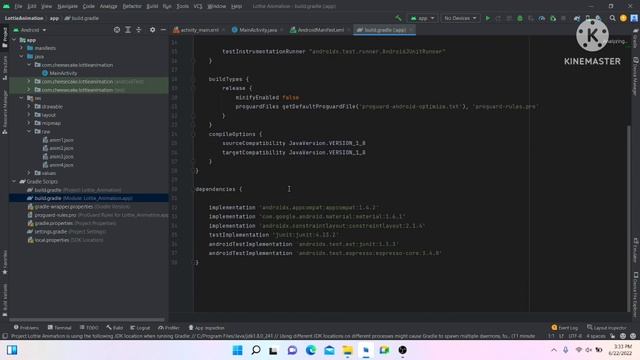Toggle the Structure tool window
Viewport: 640px width, 360px height.
tap(4, 68)
